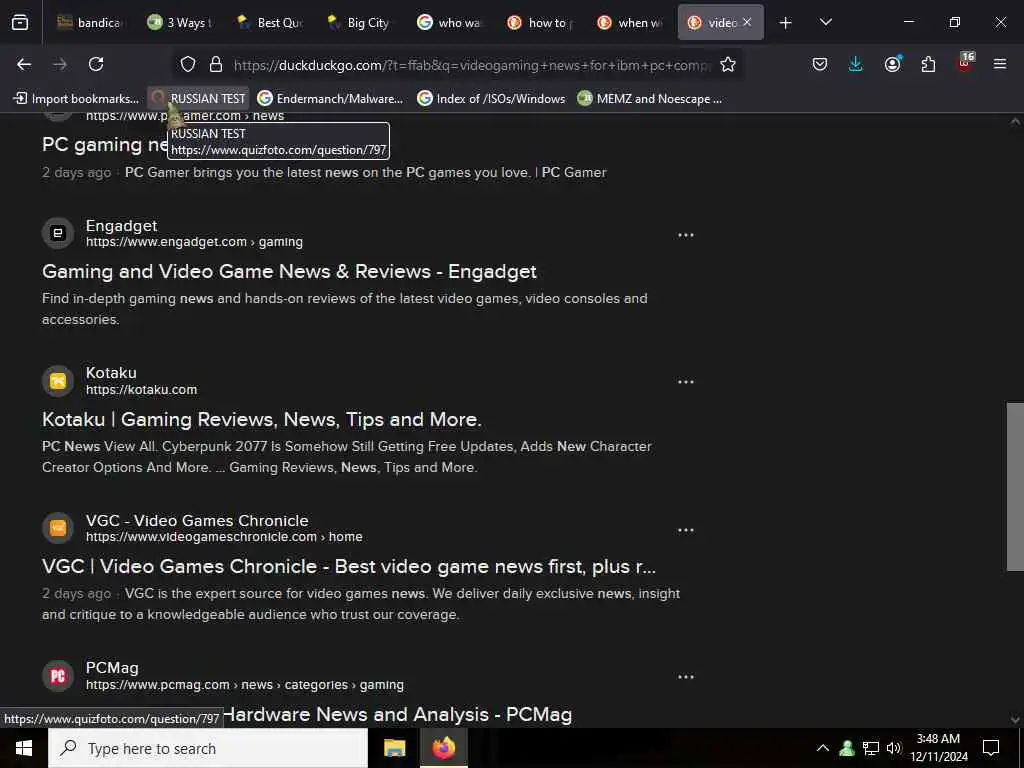Open Gaming and Video Game News Engadget result
Viewport: 1024px width, 768px height.
click(289, 272)
